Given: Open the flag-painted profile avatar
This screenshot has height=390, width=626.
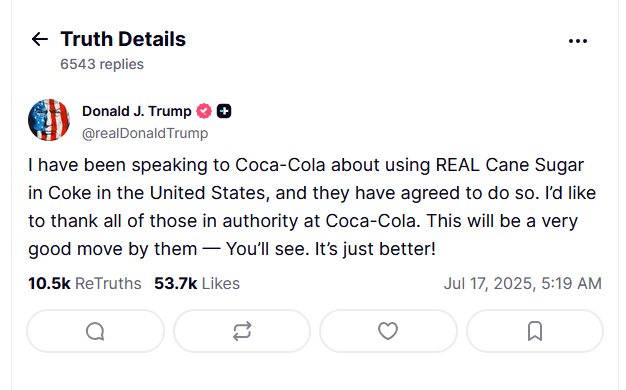Looking at the screenshot, I should tap(49, 120).
